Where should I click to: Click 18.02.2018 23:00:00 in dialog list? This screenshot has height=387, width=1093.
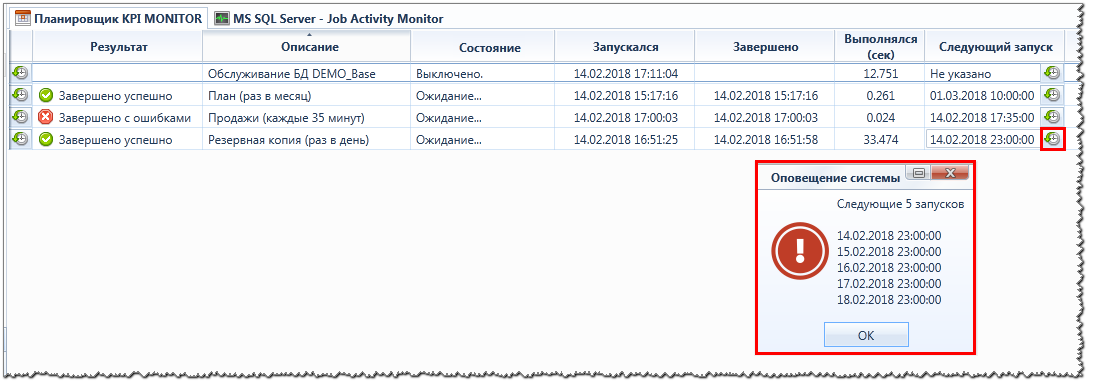tap(889, 300)
